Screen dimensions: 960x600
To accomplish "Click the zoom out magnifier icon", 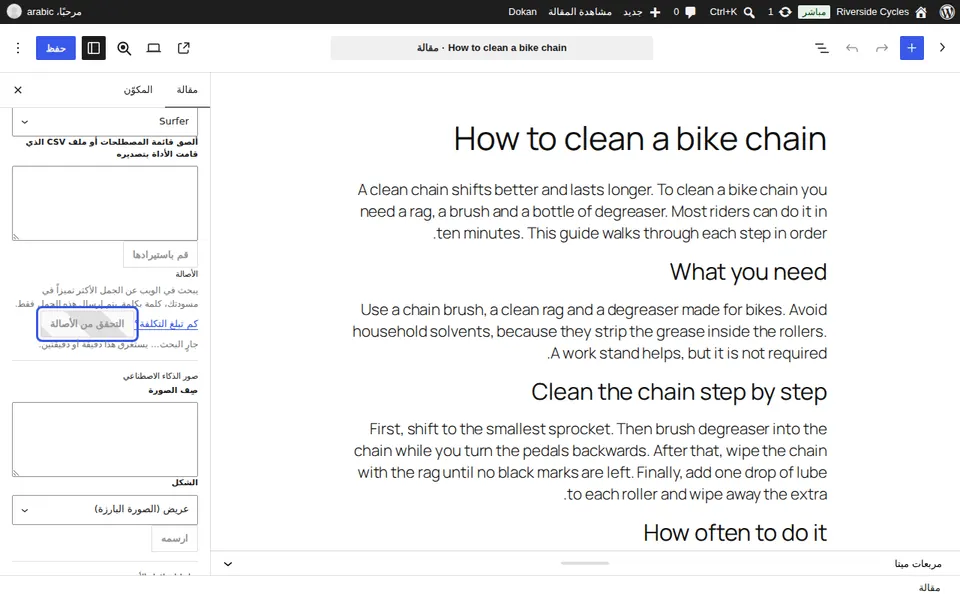I will [124, 48].
